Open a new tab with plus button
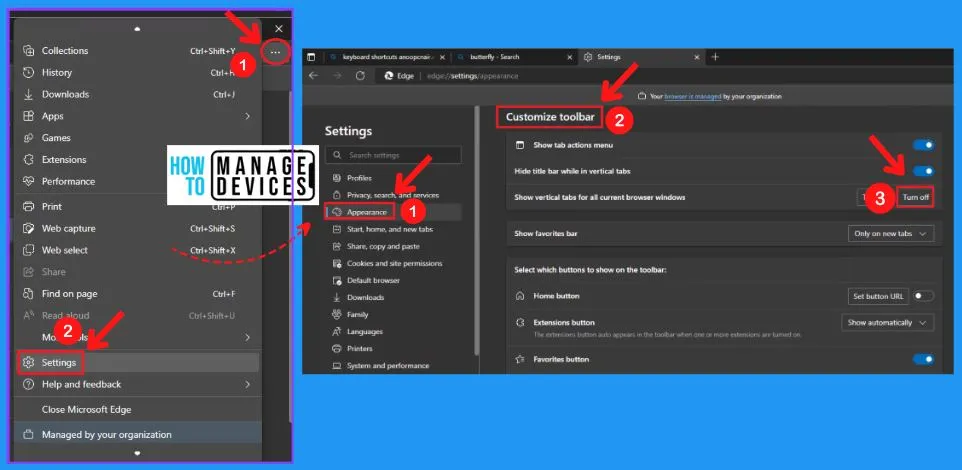The image size is (962, 470). click(714, 57)
